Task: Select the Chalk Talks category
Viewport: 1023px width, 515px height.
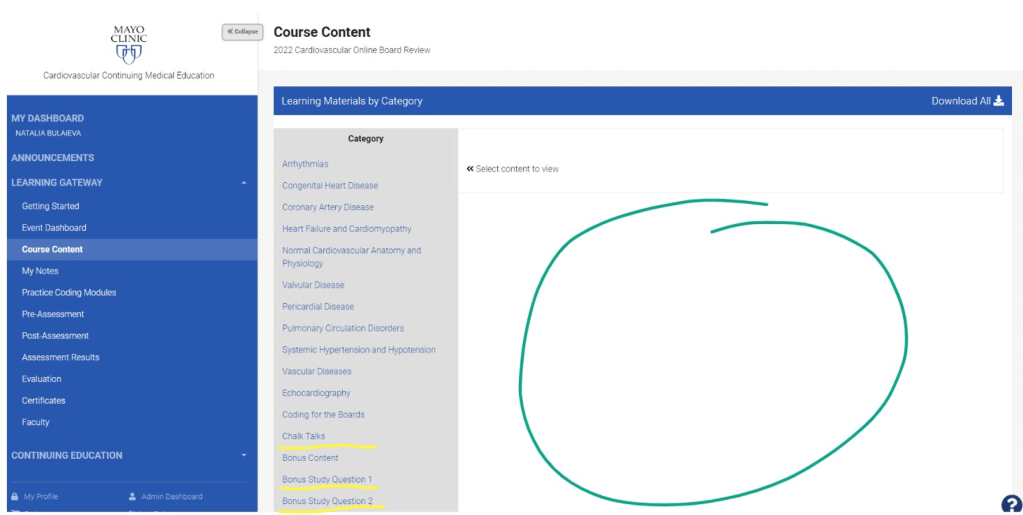Action: point(303,436)
